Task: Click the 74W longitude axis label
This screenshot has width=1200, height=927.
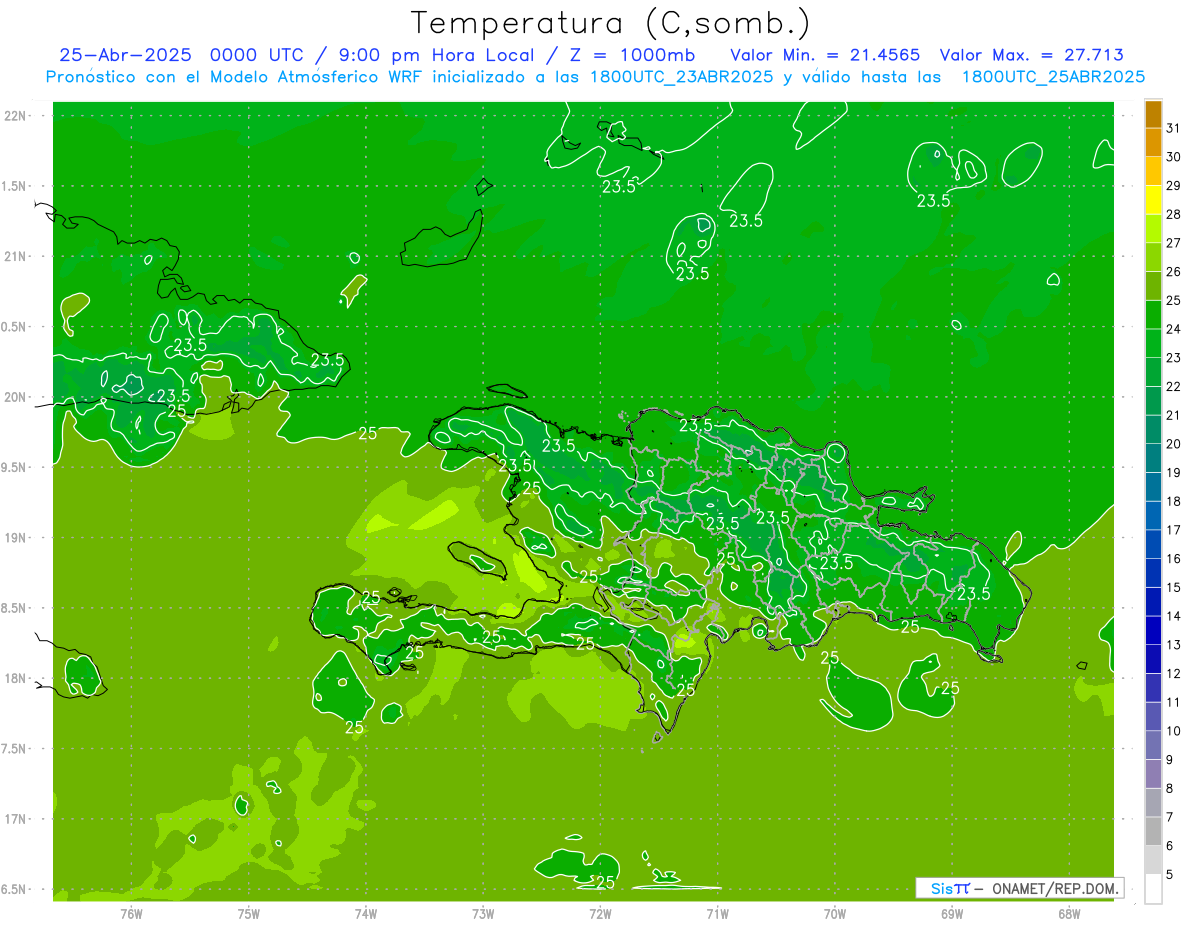Action: pos(366,914)
